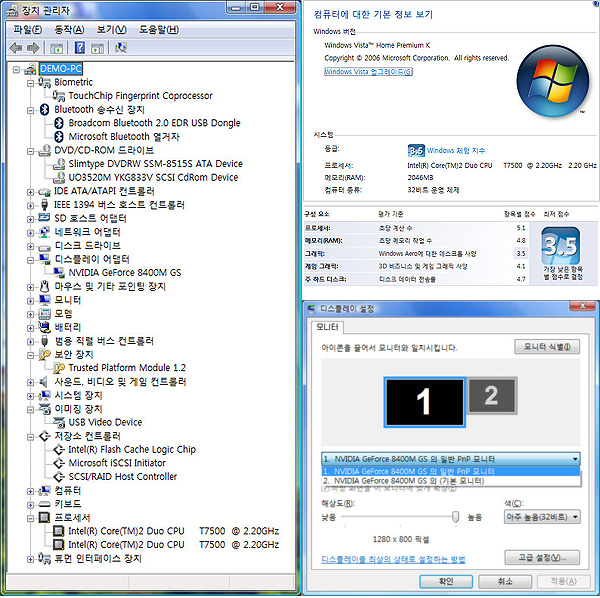Select the 시스템 장치 category row

tap(78, 395)
